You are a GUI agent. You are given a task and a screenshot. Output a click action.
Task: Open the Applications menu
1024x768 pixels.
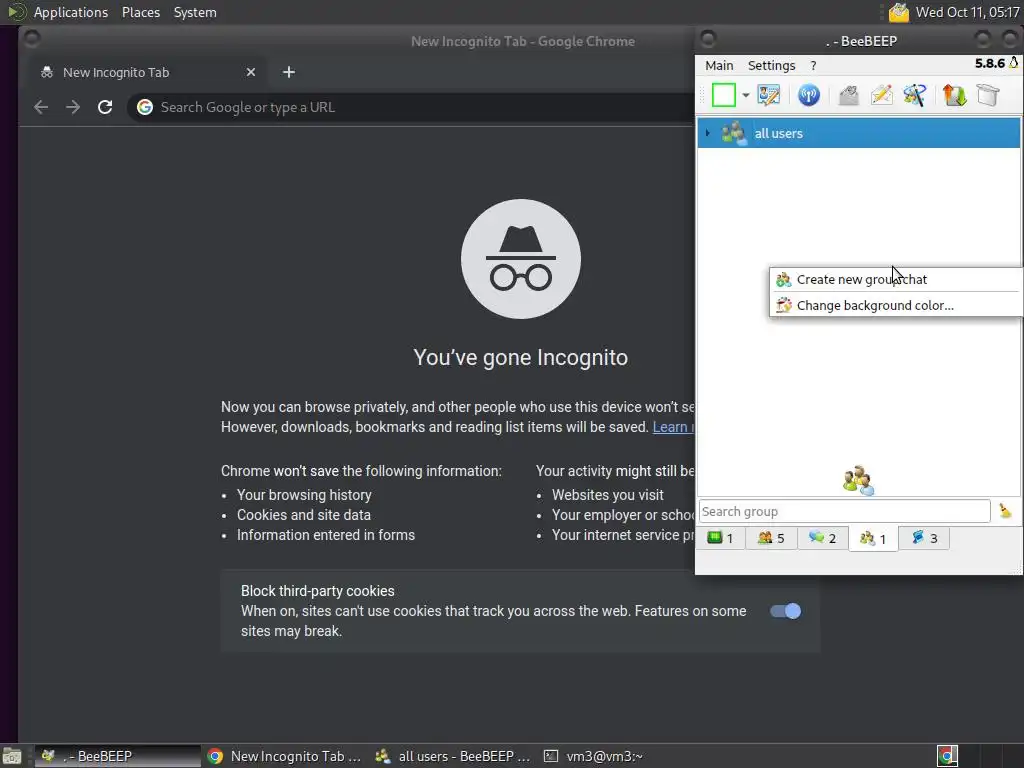click(71, 12)
